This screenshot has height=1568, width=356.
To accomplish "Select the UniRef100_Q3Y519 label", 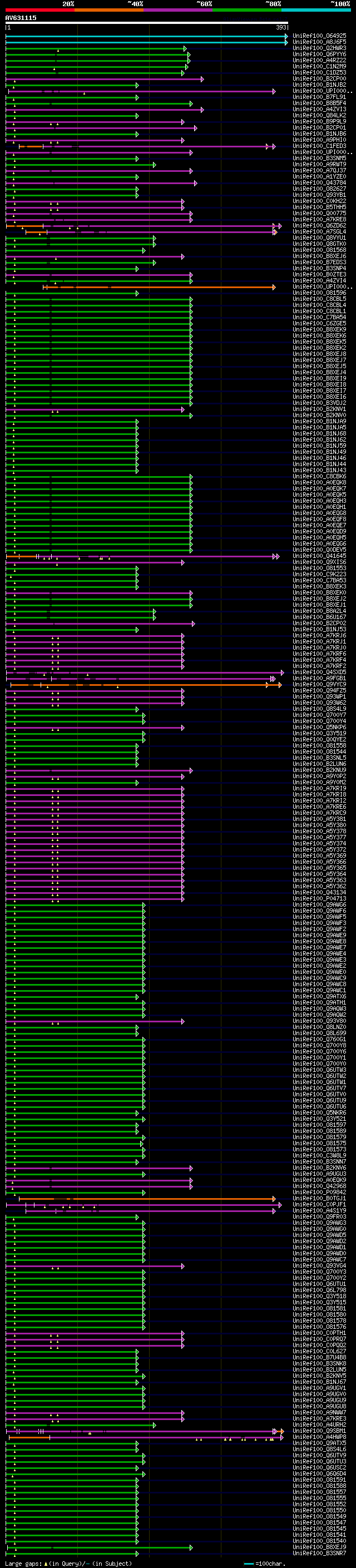I will (319, 733).
